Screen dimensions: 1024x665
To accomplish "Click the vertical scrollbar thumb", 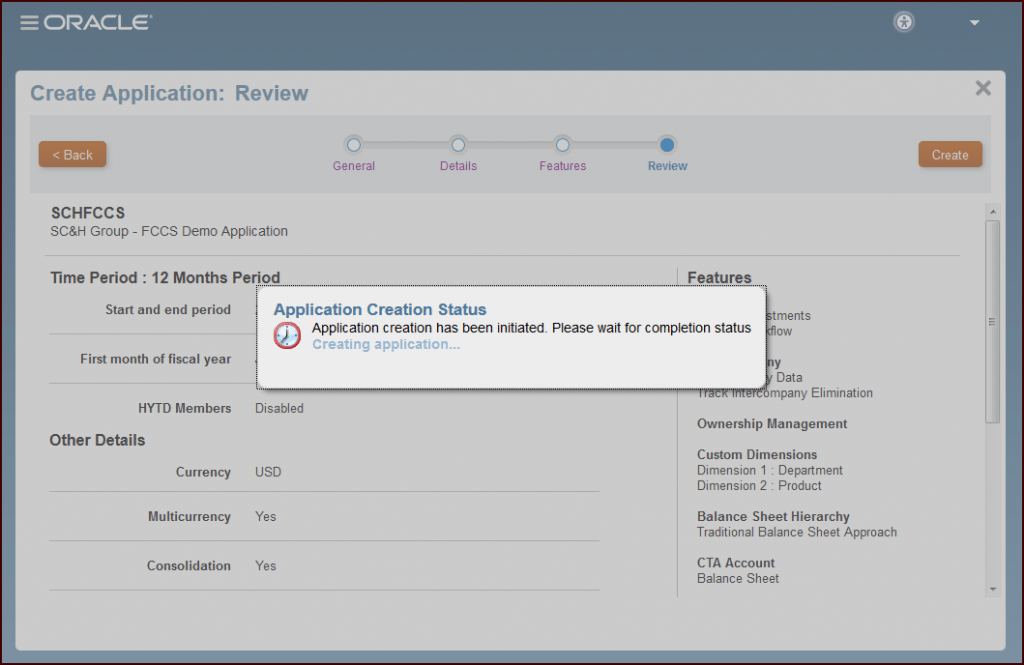I will pyautogui.click(x=992, y=321).
